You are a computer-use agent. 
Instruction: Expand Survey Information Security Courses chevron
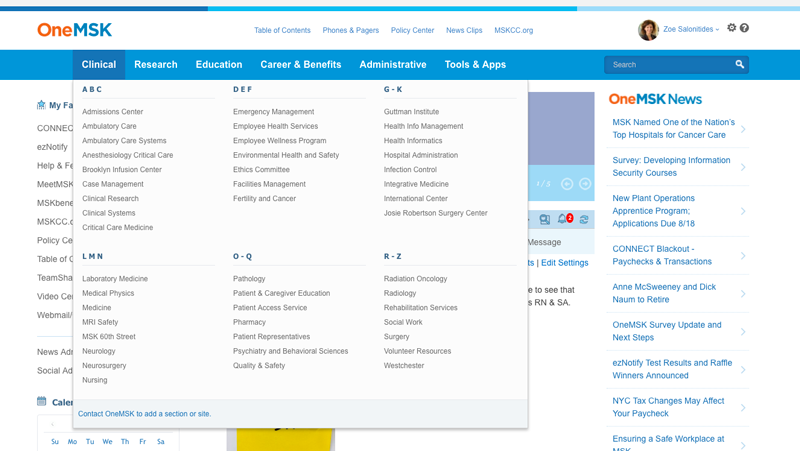[x=743, y=167]
